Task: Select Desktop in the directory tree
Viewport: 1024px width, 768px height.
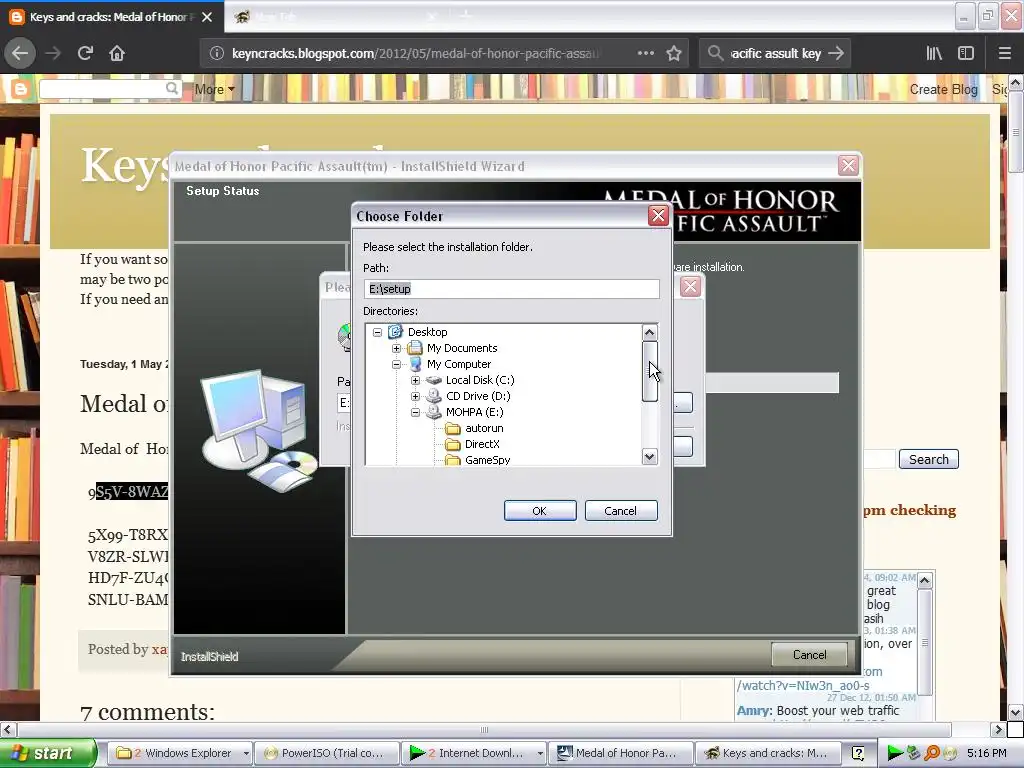Action: 427,332
